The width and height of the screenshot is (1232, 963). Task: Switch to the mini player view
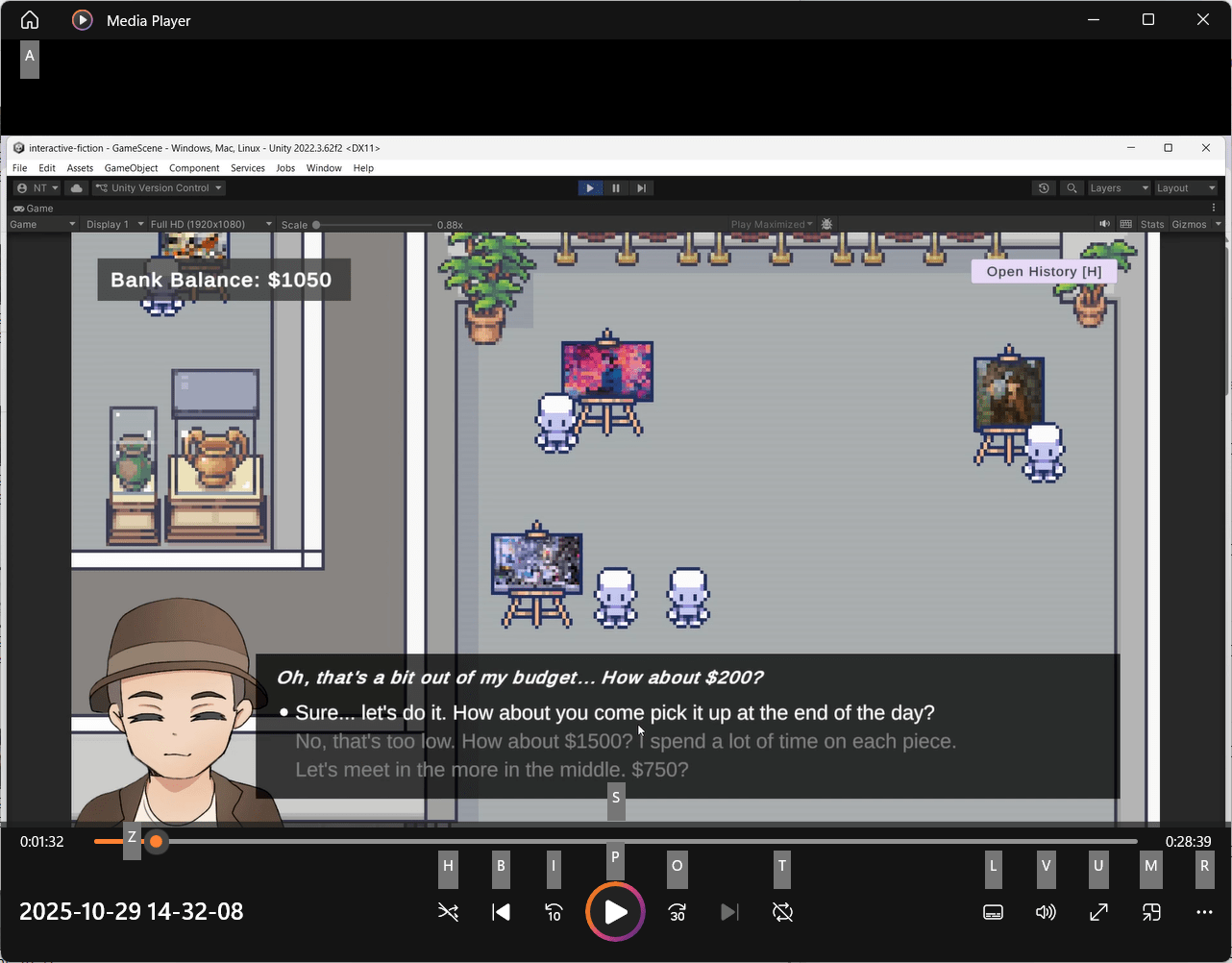click(x=1151, y=912)
